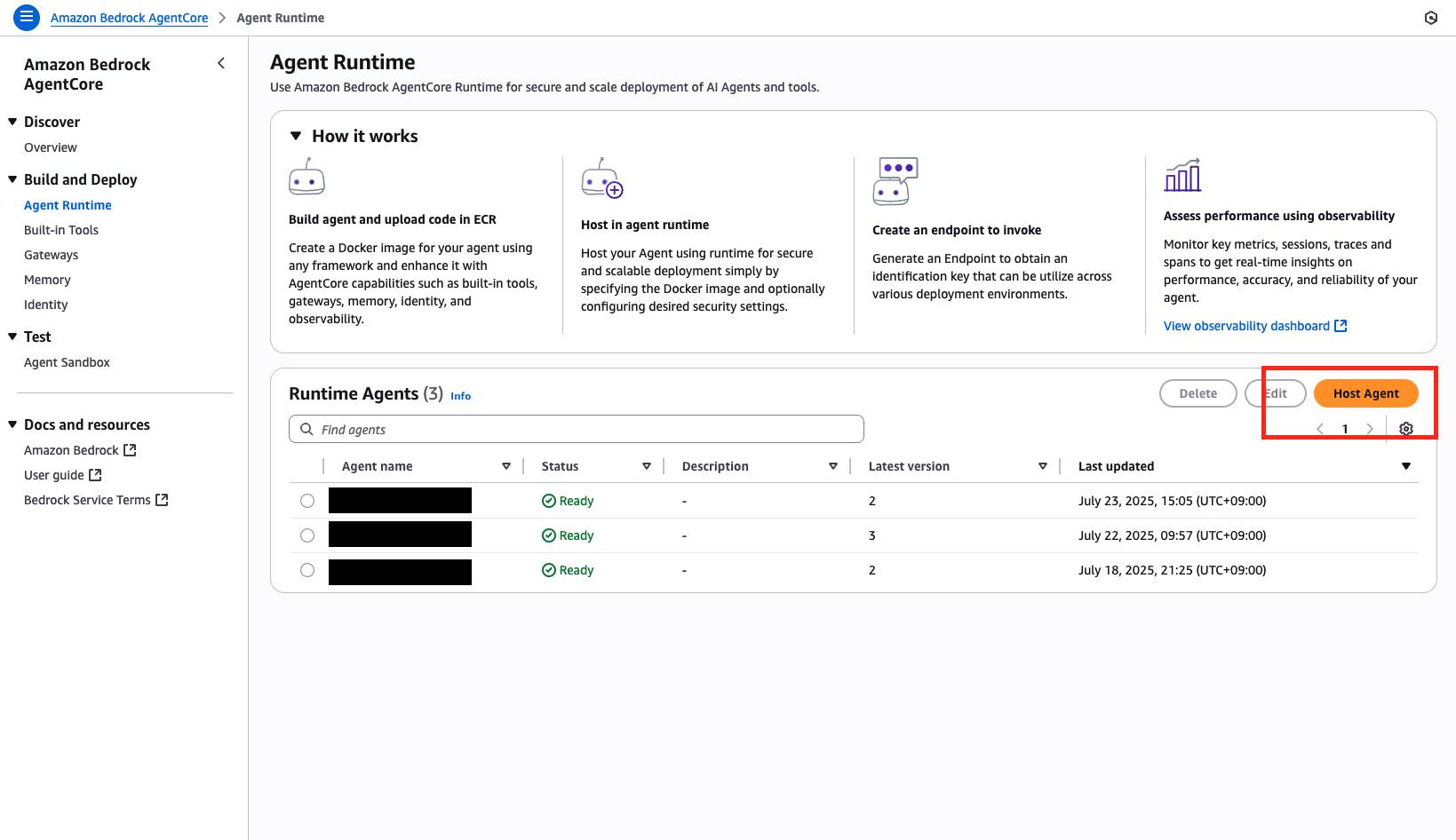Click the Host Agent button
1456x840 pixels.
[1365, 393]
